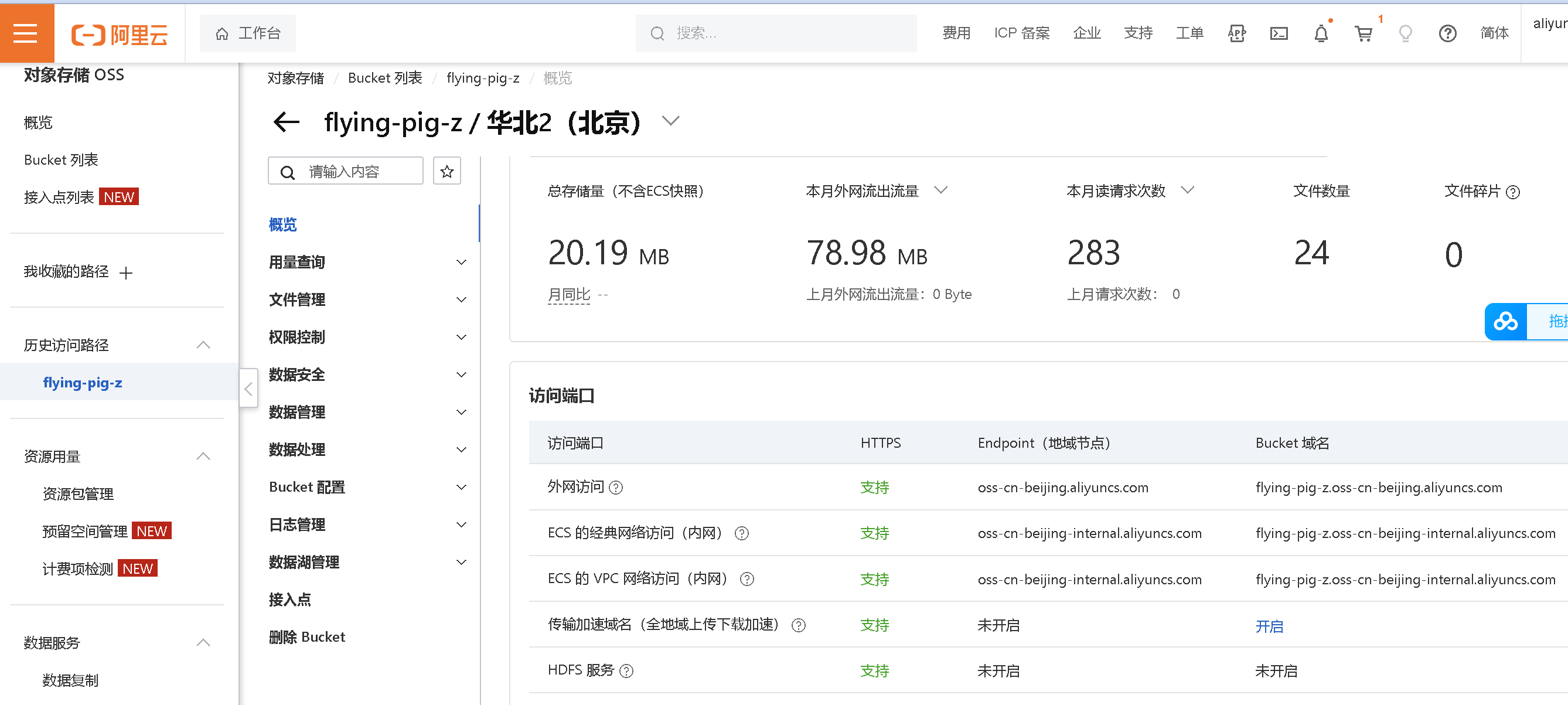Collapse the 数据服务 sidebar group
Viewport: 1568px width, 705px height.
[x=203, y=643]
